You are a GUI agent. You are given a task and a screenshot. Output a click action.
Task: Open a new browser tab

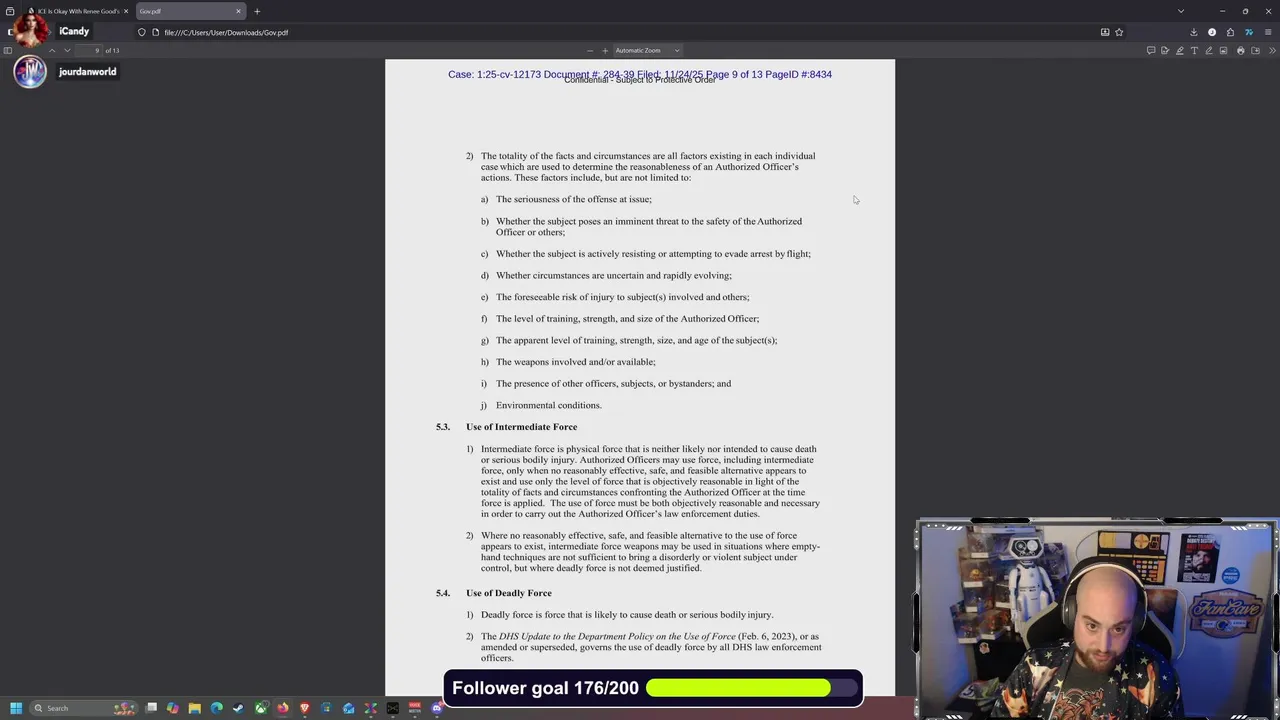[x=257, y=11]
